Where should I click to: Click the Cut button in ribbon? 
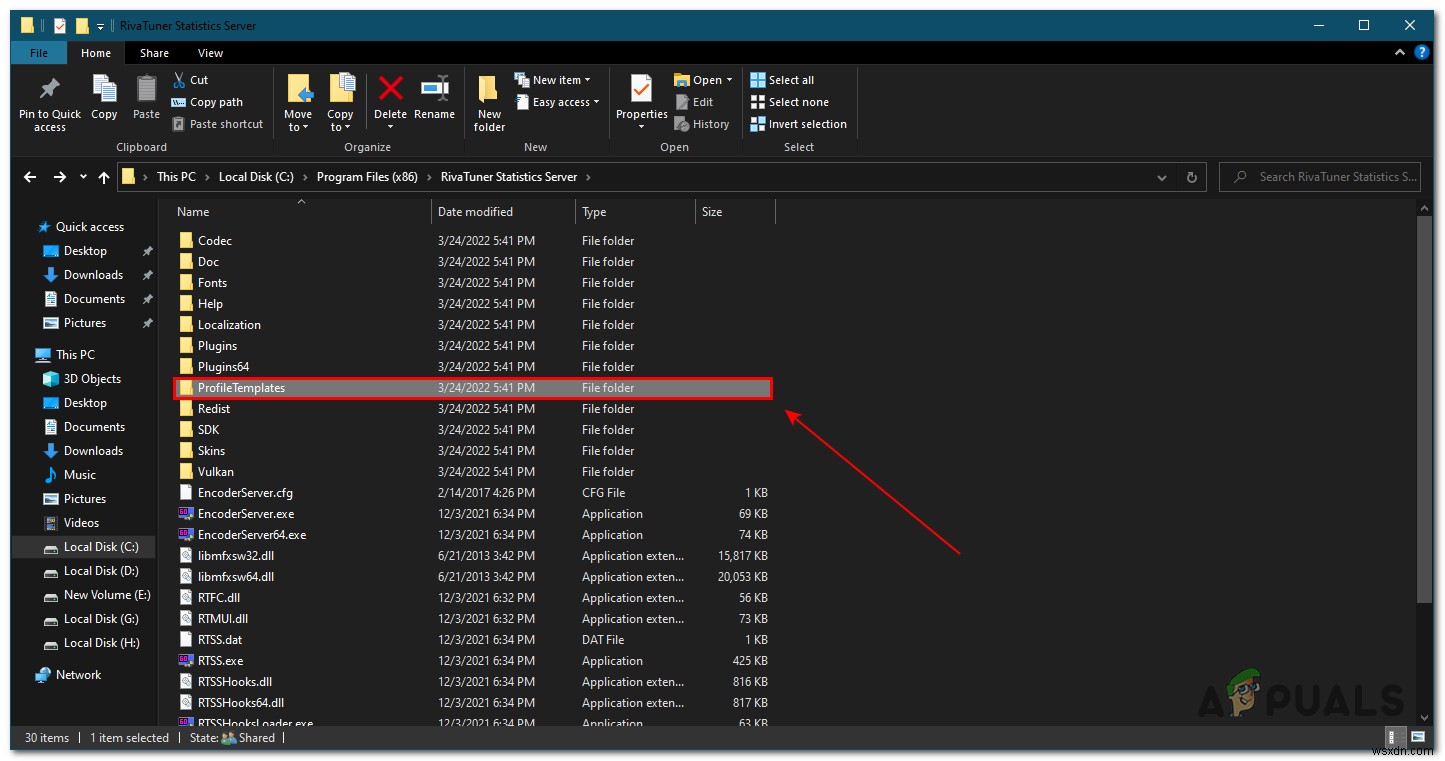pyautogui.click(x=190, y=80)
